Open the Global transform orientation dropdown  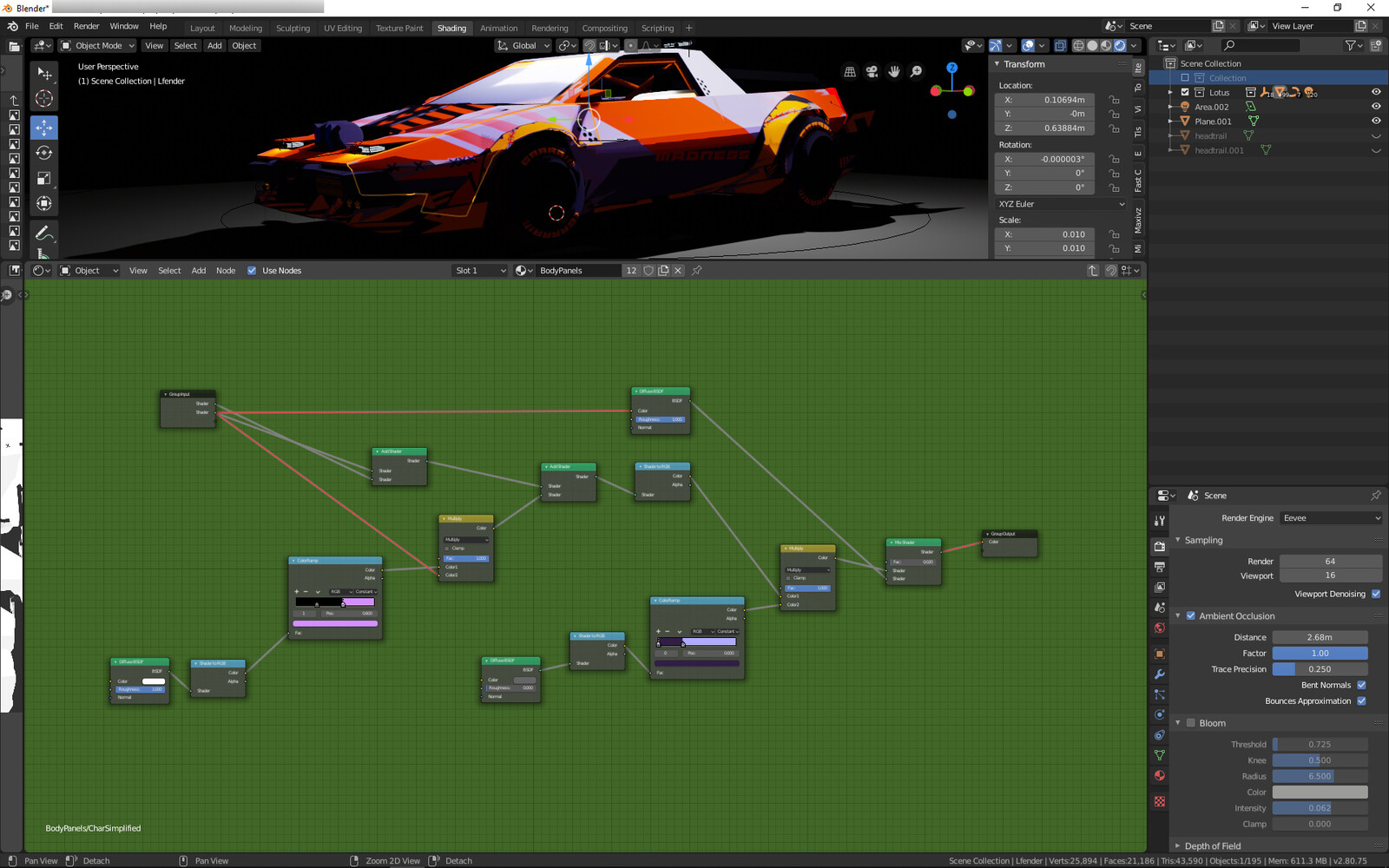coord(523,46)
